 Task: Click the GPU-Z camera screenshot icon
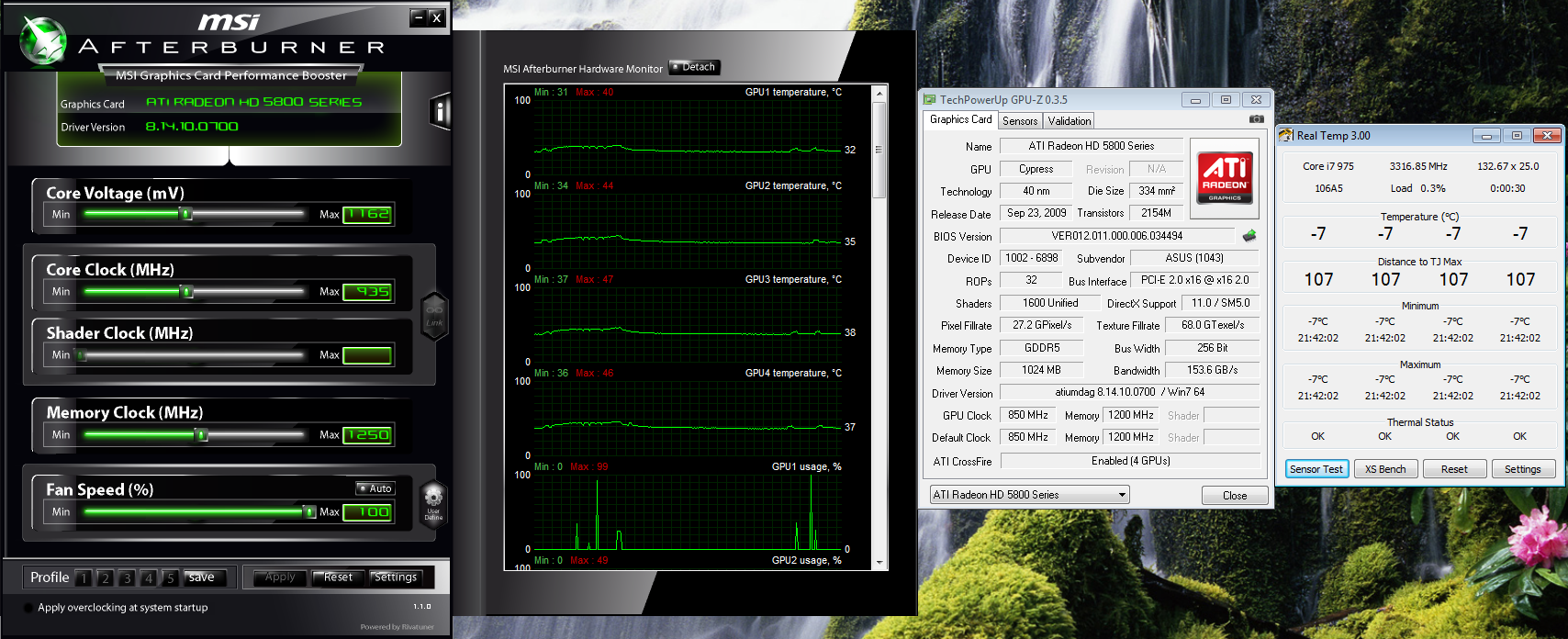point(1257,119)
